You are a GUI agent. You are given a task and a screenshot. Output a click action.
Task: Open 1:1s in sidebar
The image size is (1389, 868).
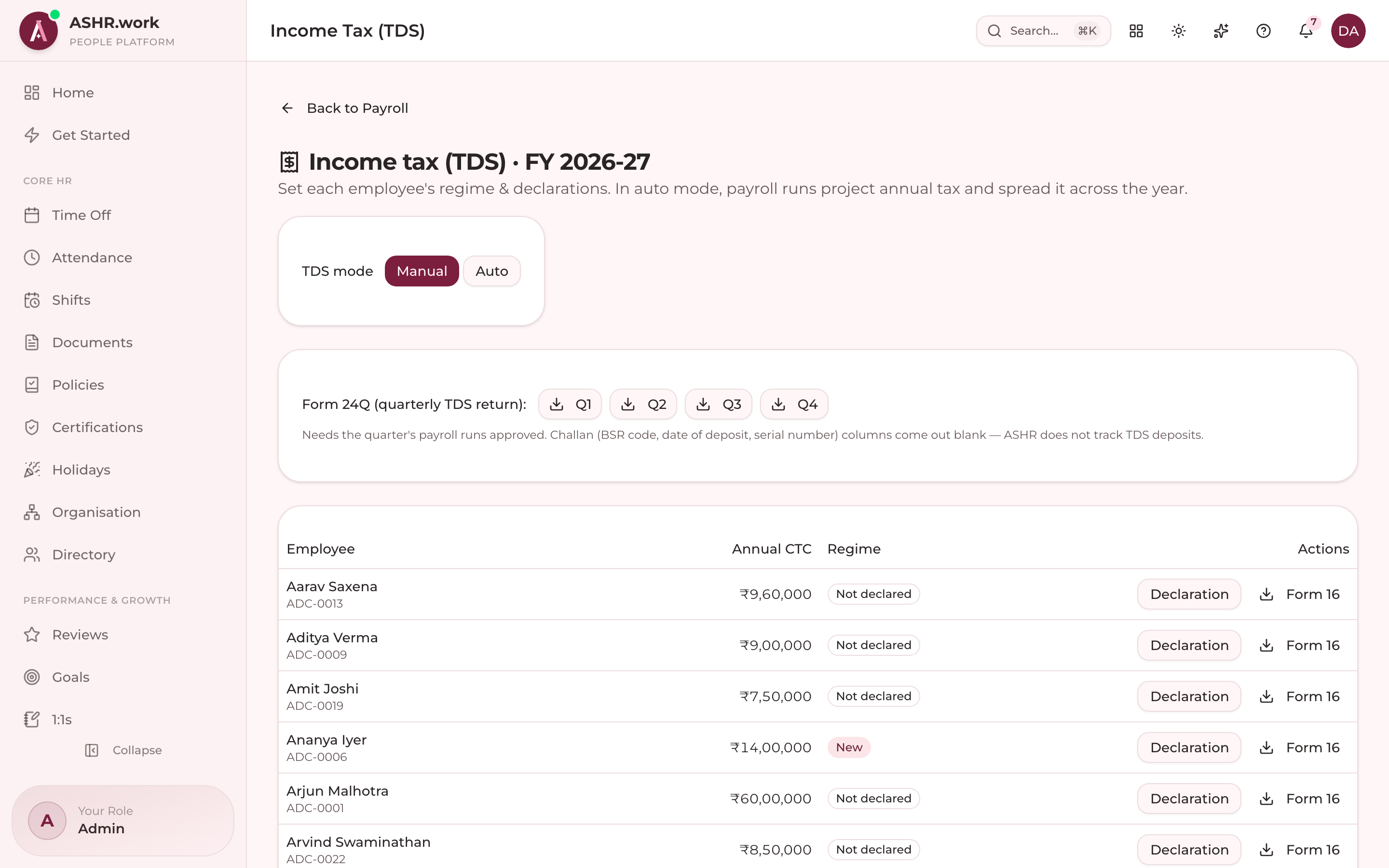[123, 720]
